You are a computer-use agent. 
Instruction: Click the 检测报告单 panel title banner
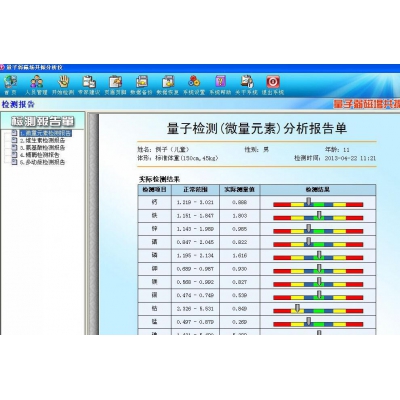43,121
